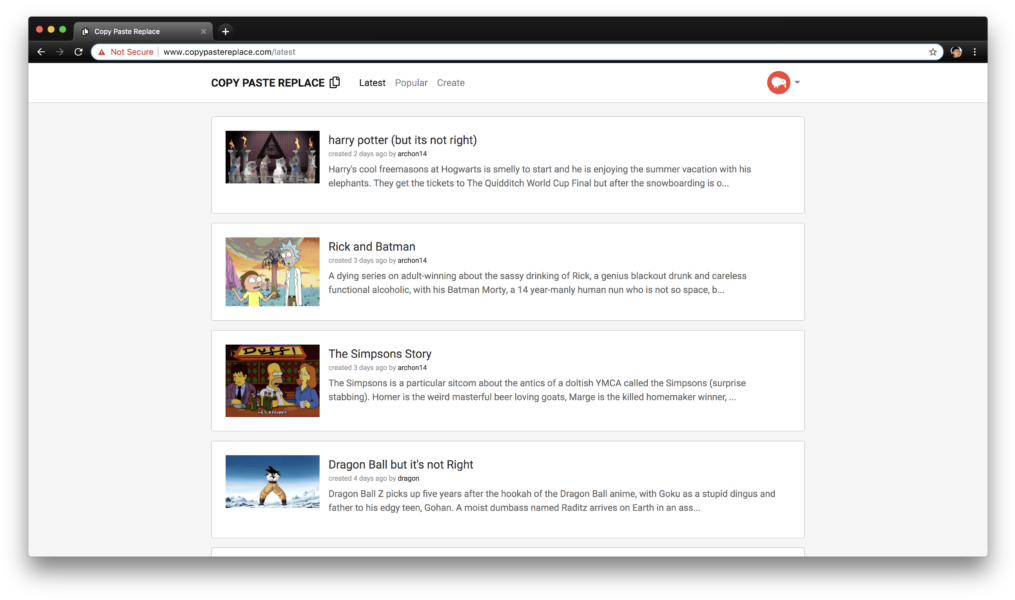Open the Create page

pyautogui.click(x=451, y=83)
